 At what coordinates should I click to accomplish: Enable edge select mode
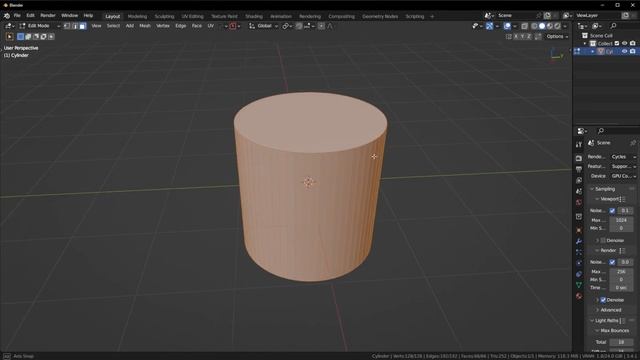75,26
